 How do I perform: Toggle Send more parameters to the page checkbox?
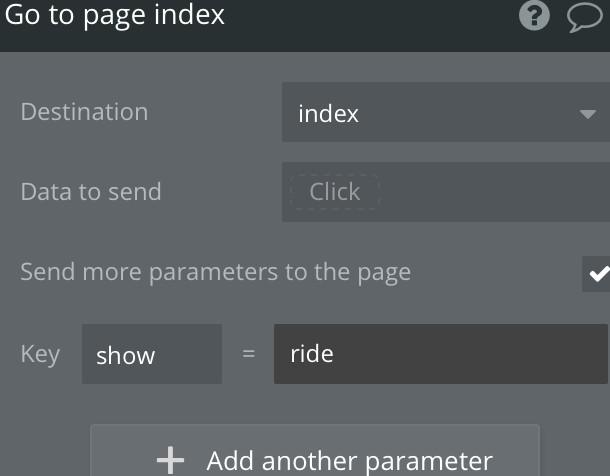click(x=596, y=274)
